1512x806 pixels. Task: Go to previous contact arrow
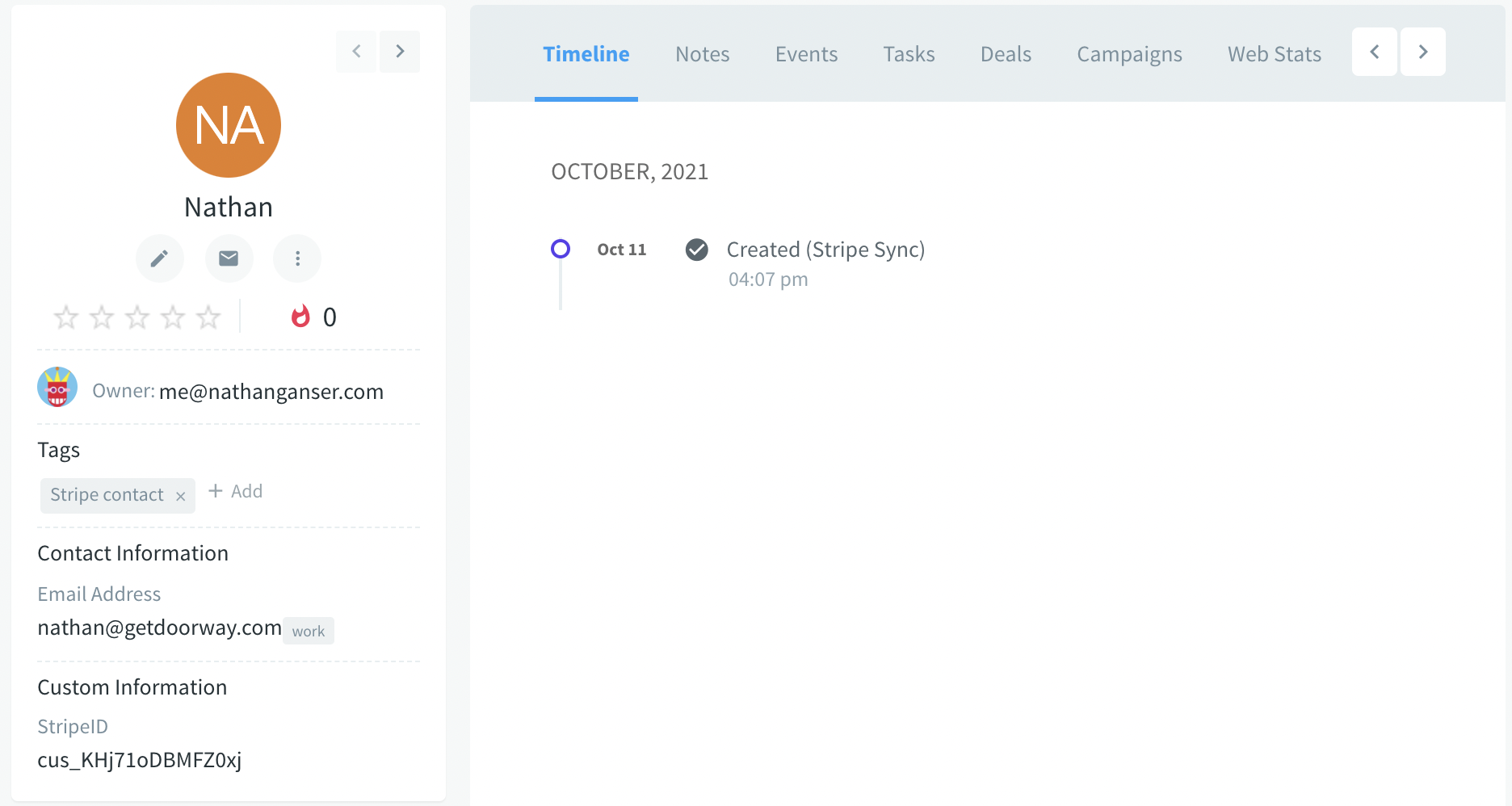click(356, 52)
